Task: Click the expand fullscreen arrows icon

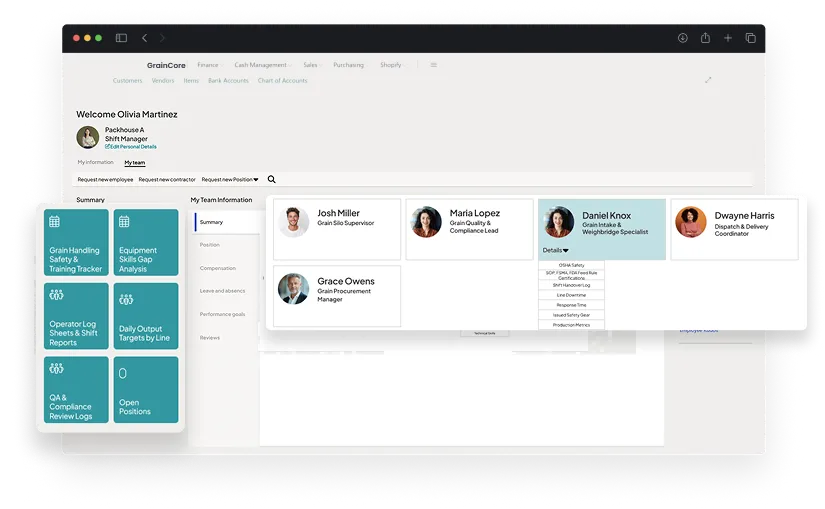Action: [709, 80]
